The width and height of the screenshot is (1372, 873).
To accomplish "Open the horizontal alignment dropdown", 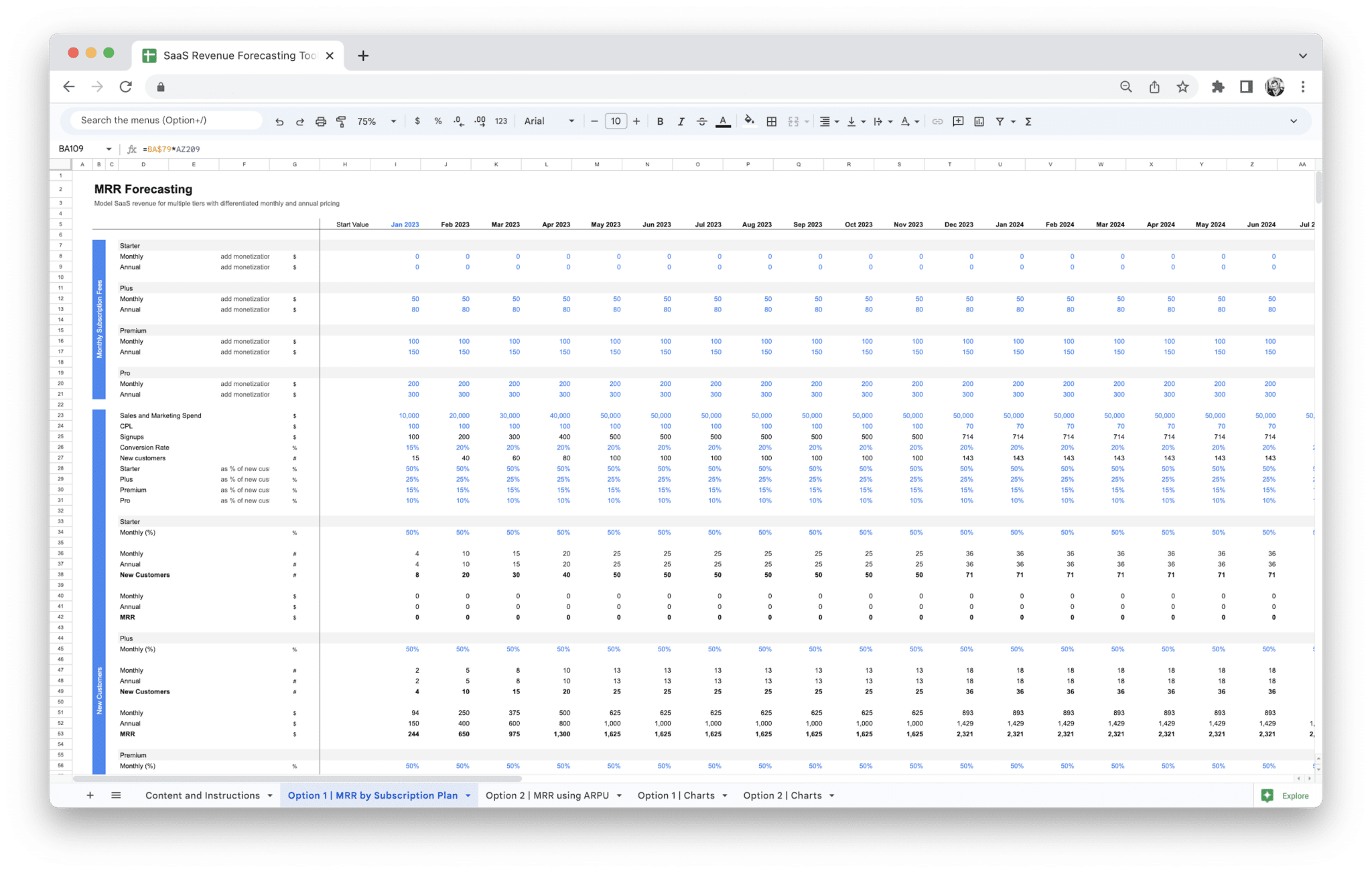I will pyautogui.click(x=828, y=121).
